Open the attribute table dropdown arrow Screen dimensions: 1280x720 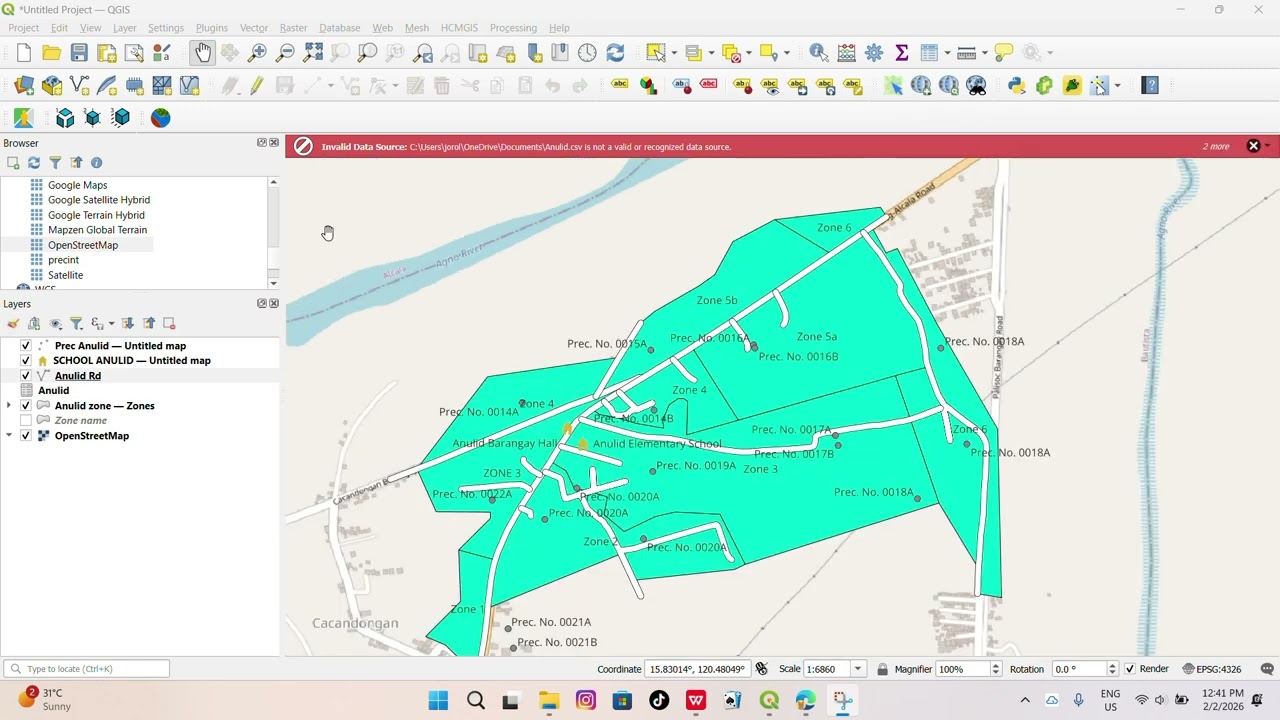coord(948,53)
